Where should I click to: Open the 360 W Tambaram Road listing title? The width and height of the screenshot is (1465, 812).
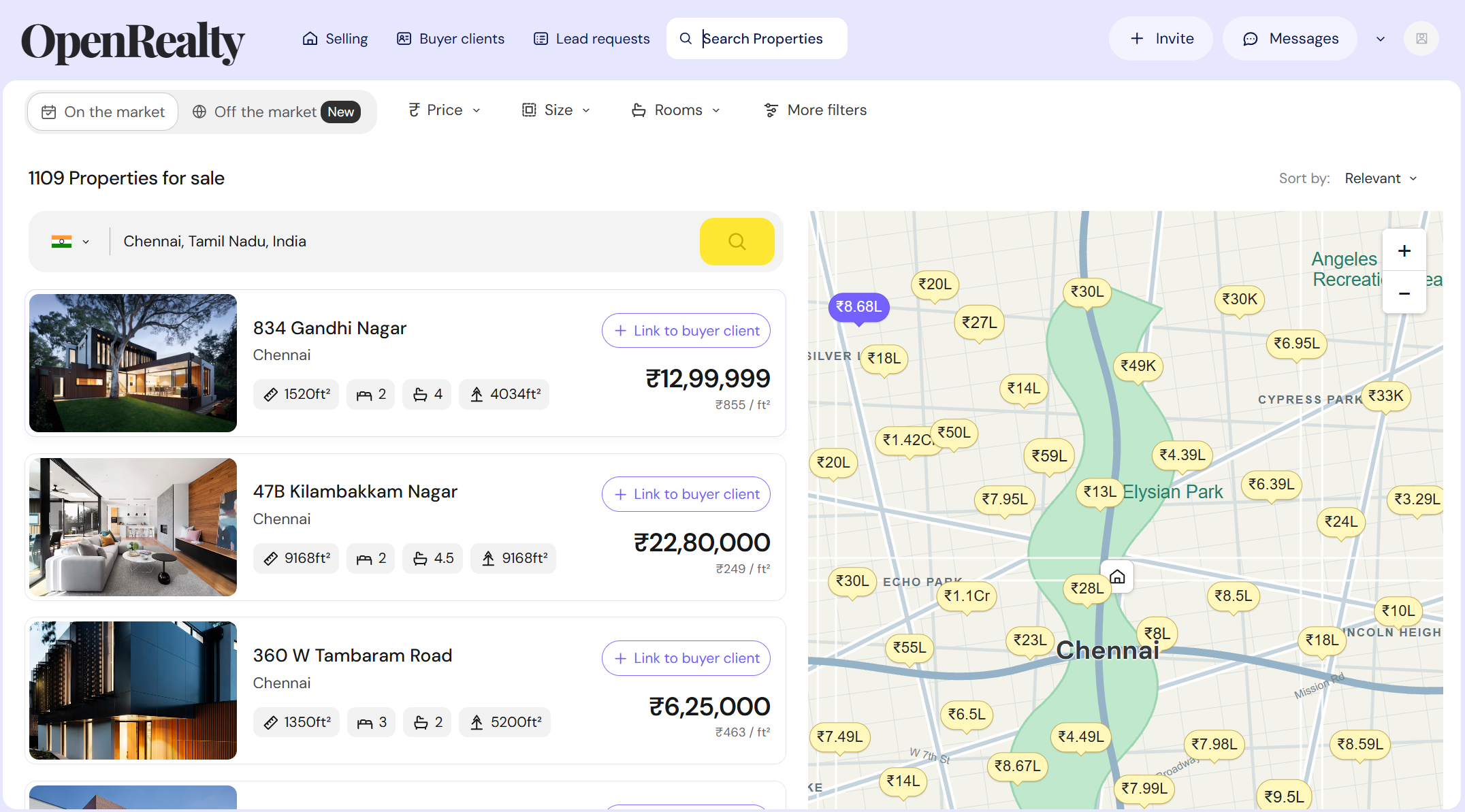tap(353, 655)
